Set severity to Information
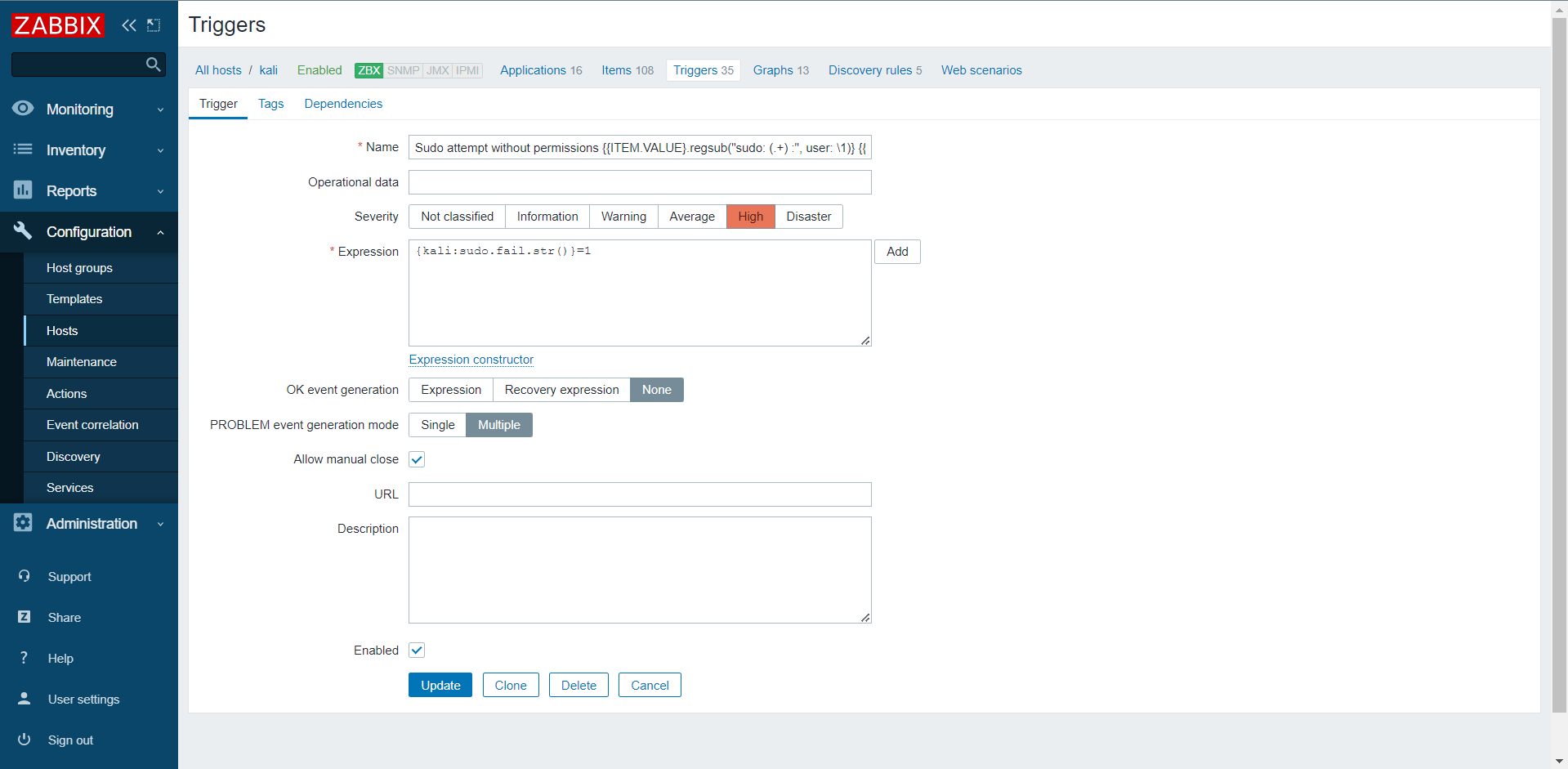 pyautogui.click(x=547, y=217)
